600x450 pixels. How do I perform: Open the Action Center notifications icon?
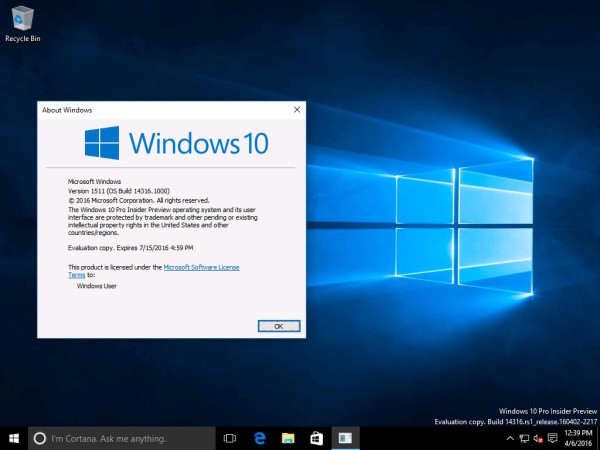point(552,439)
